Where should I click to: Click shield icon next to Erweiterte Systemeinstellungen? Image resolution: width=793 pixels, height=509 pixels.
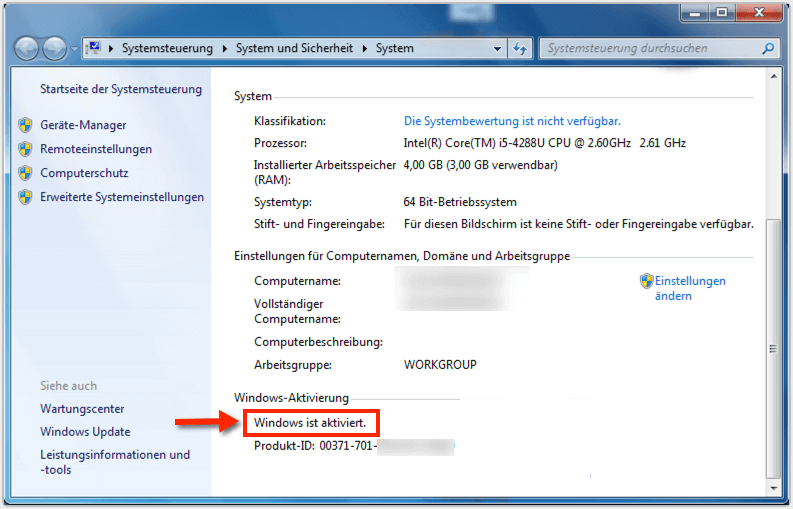click(x=25, y=197)
